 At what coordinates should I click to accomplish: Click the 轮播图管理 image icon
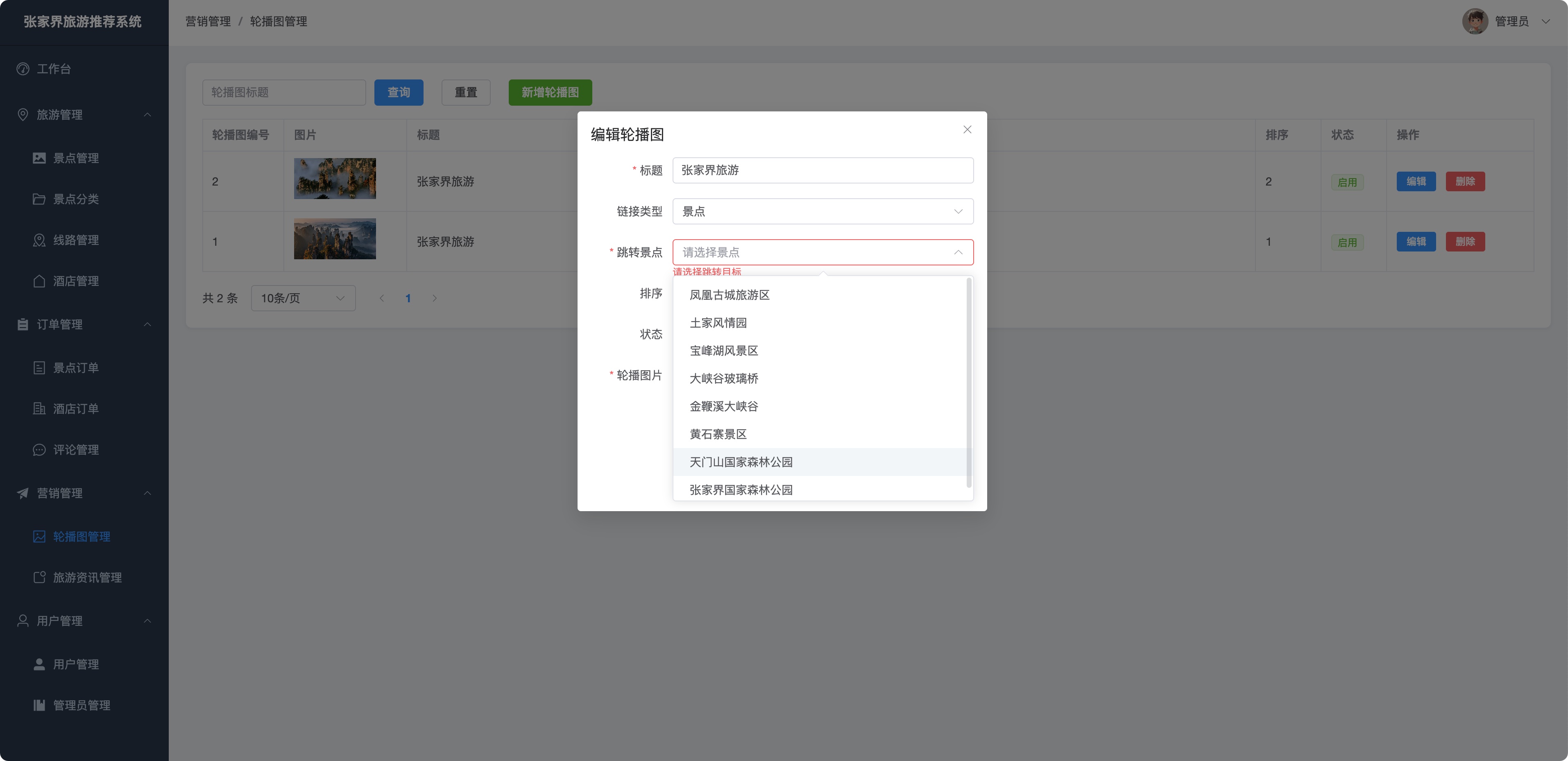[x=39, y=537]
